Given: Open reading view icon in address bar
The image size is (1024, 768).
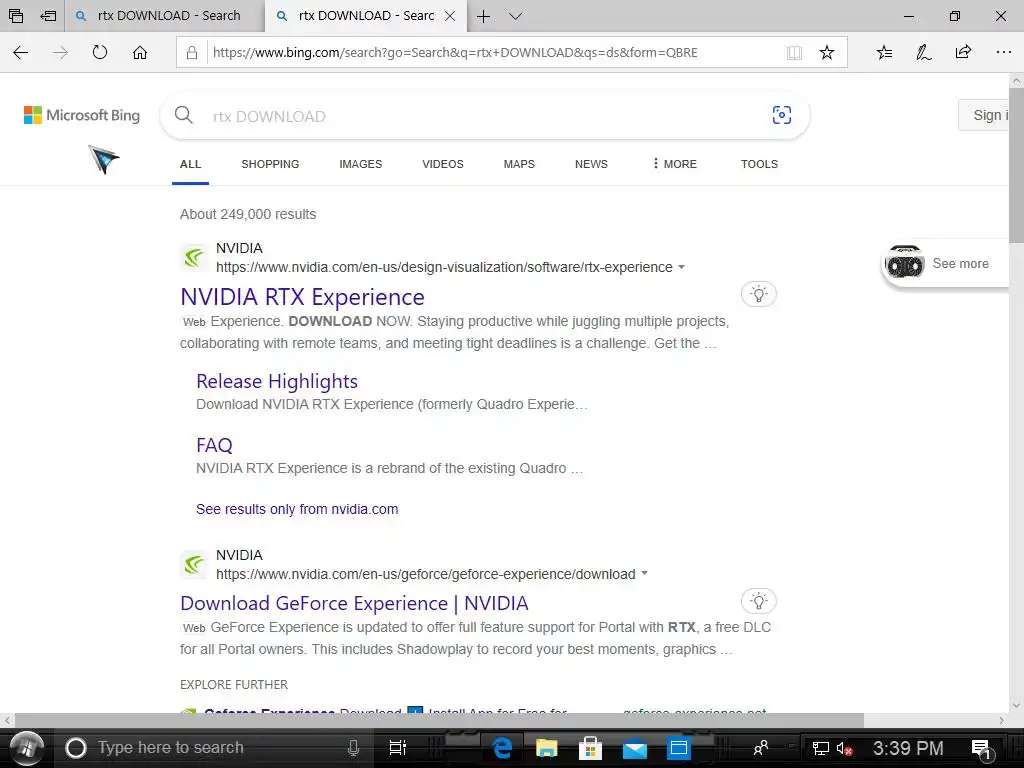Looking at the screenshot, I should [794, 53].
